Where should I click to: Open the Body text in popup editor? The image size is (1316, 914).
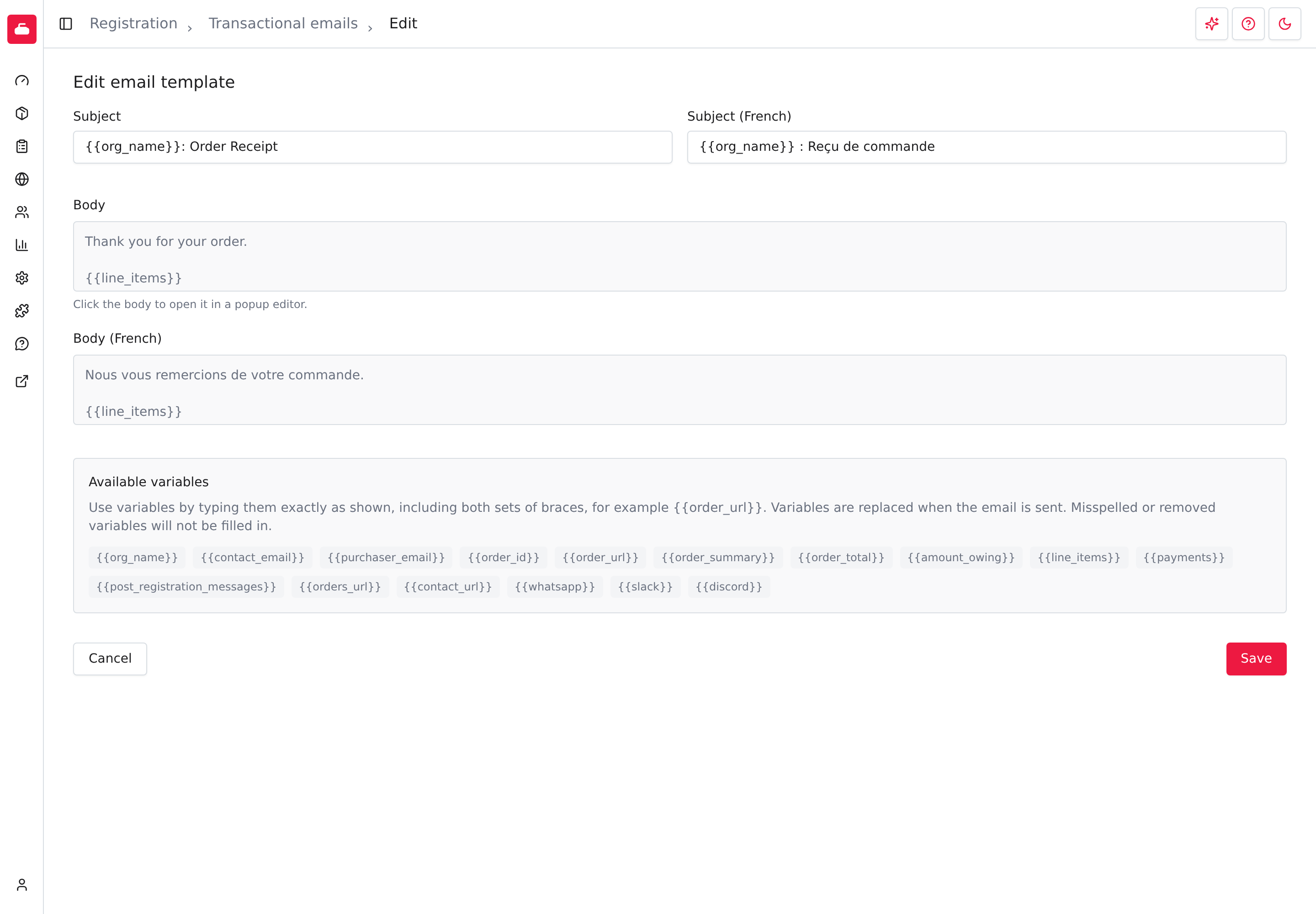(x=680, y=256)
